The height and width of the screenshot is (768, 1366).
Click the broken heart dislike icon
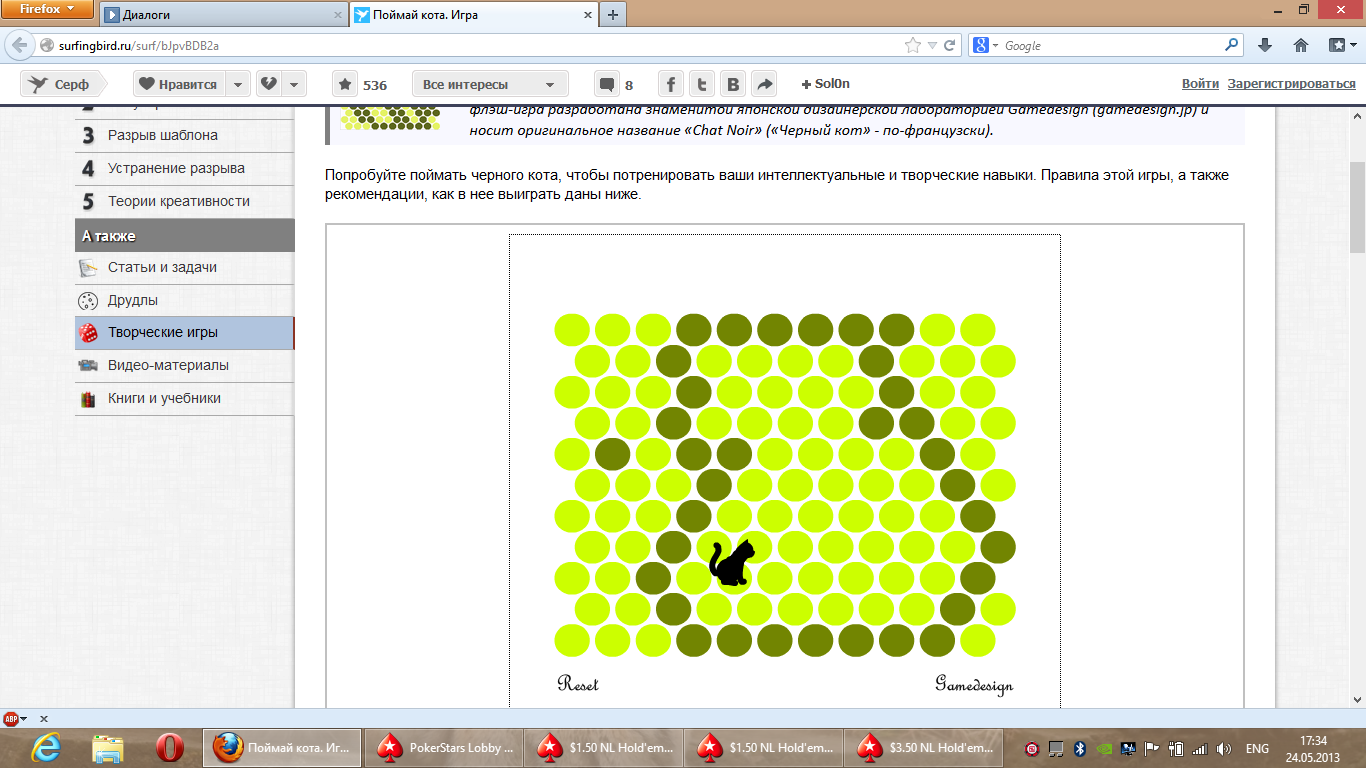(x=268, y=84)
